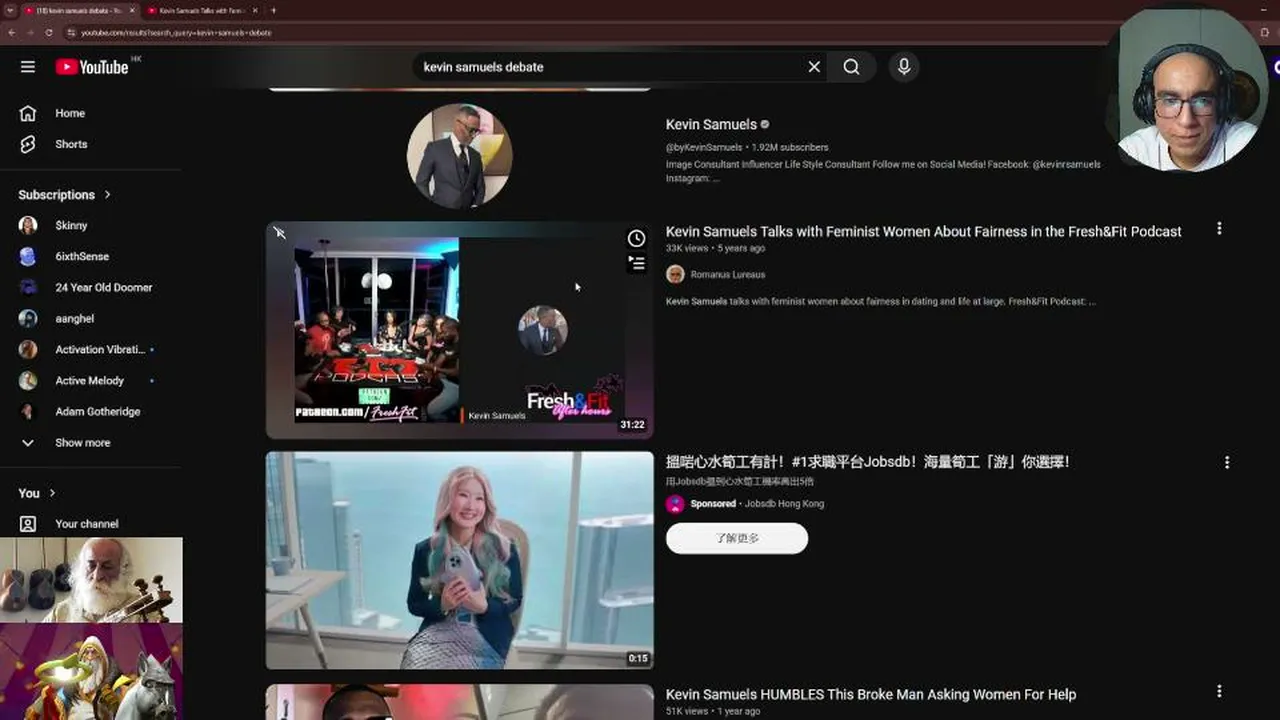The width and height of the screenshot is (1280, 720).
Task: Open Kevin Samuels channel name link
Action: (x=711, y=124)
